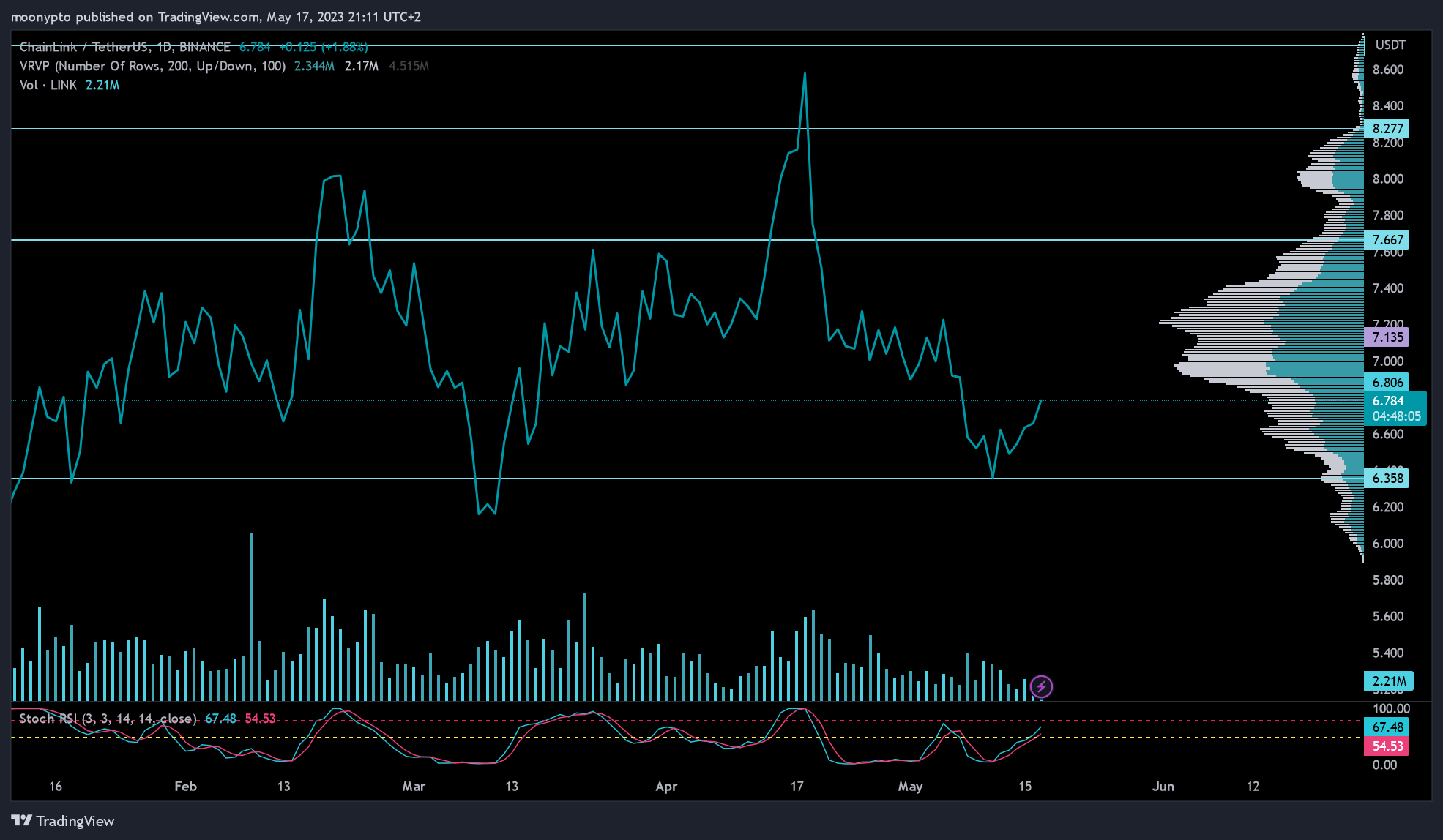Click the 4.515M VRVP total value
1443x840 pixels.
(x=409, y=66)
